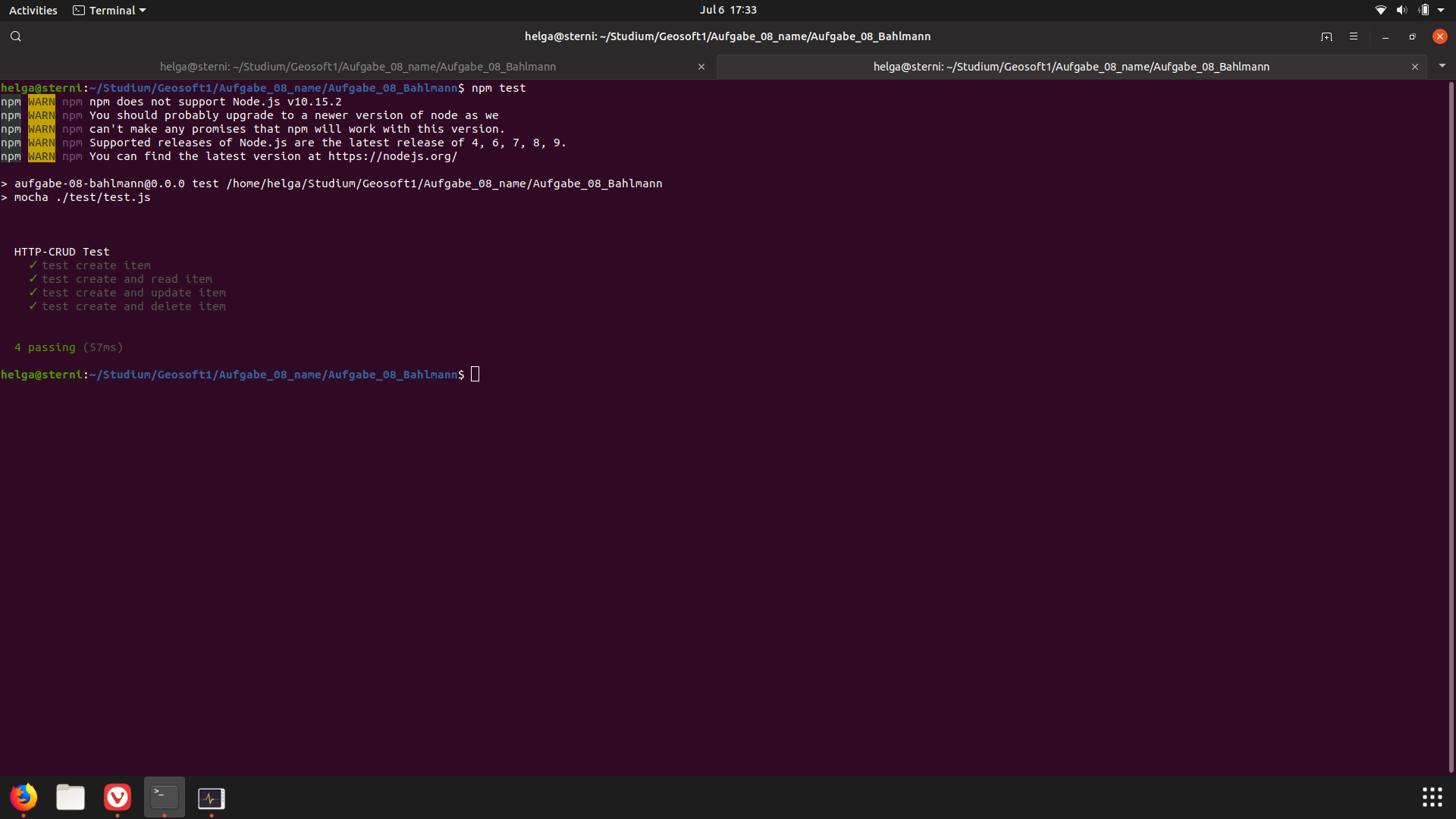Expand the tab list dropdown arrow
The width and height of the screenshot is (1456, 819).
point(1442,66)
